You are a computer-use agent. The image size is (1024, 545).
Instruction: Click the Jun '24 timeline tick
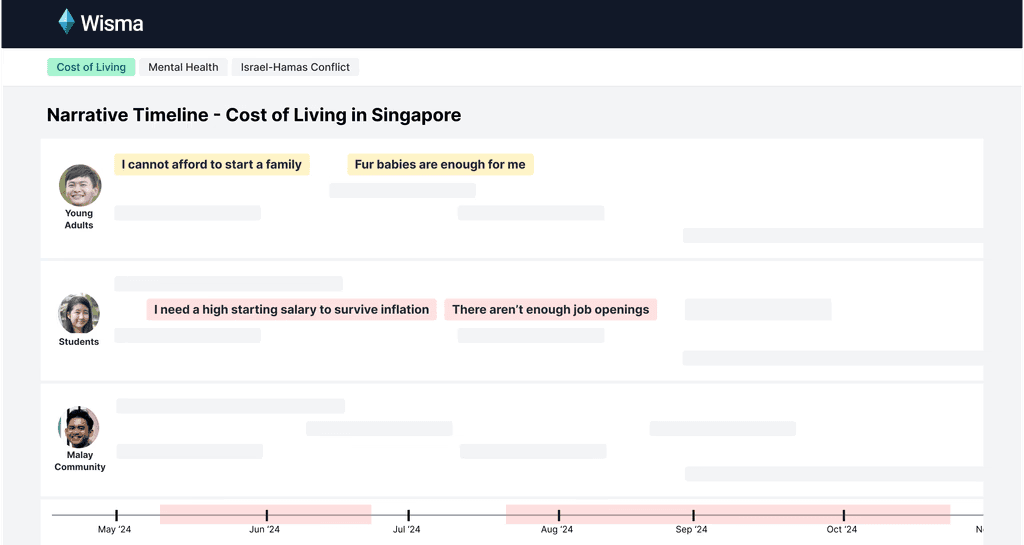(266, 516)
